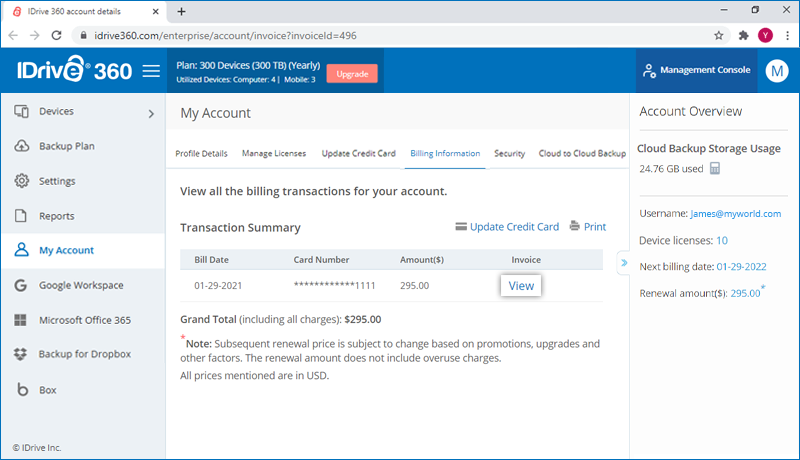Click the storage usage calculator icon
Viewport: 800px width, 460px height.
click(x=715, y=169)
